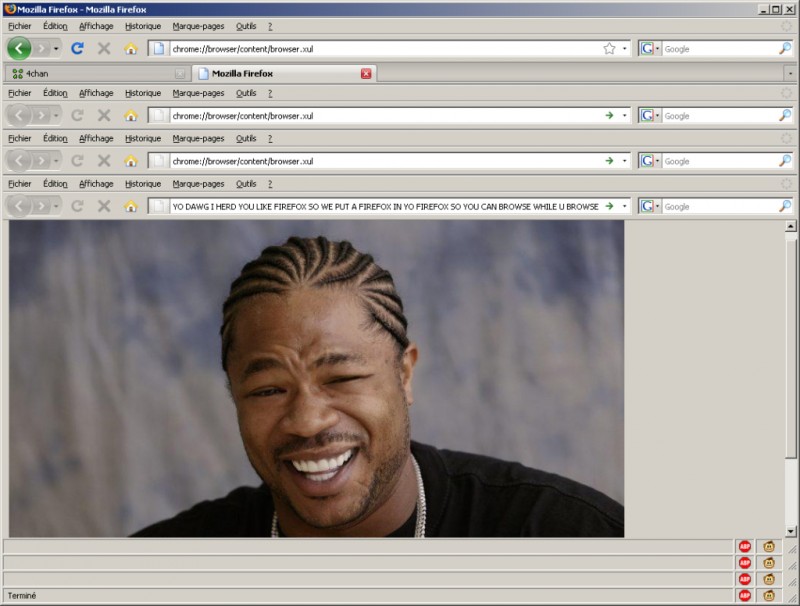
Task: Open the ? help menu in the topmost menu bar
Action: pos(270,26)
